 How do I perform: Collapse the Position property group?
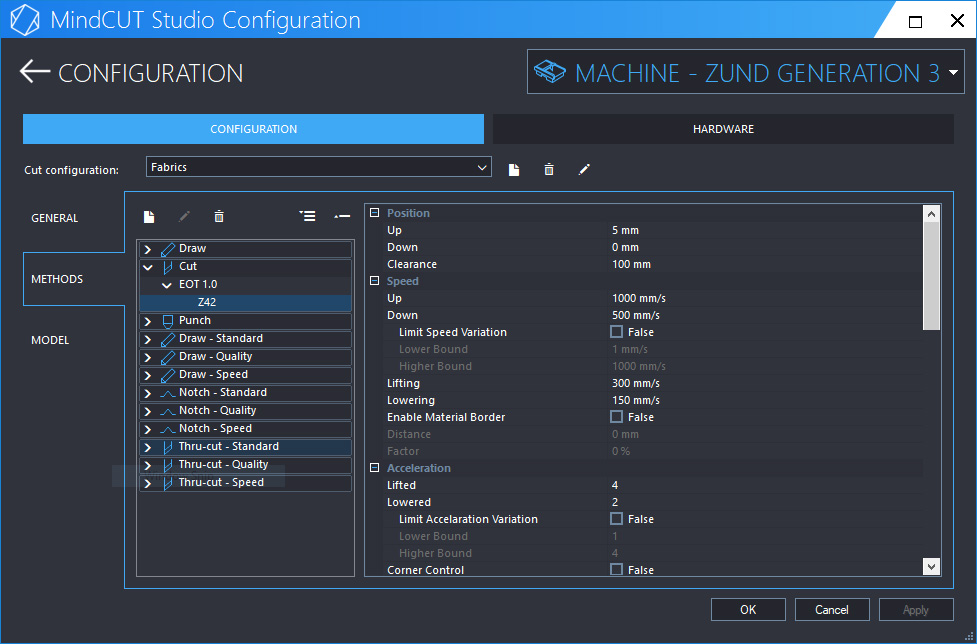coord(374,213)
